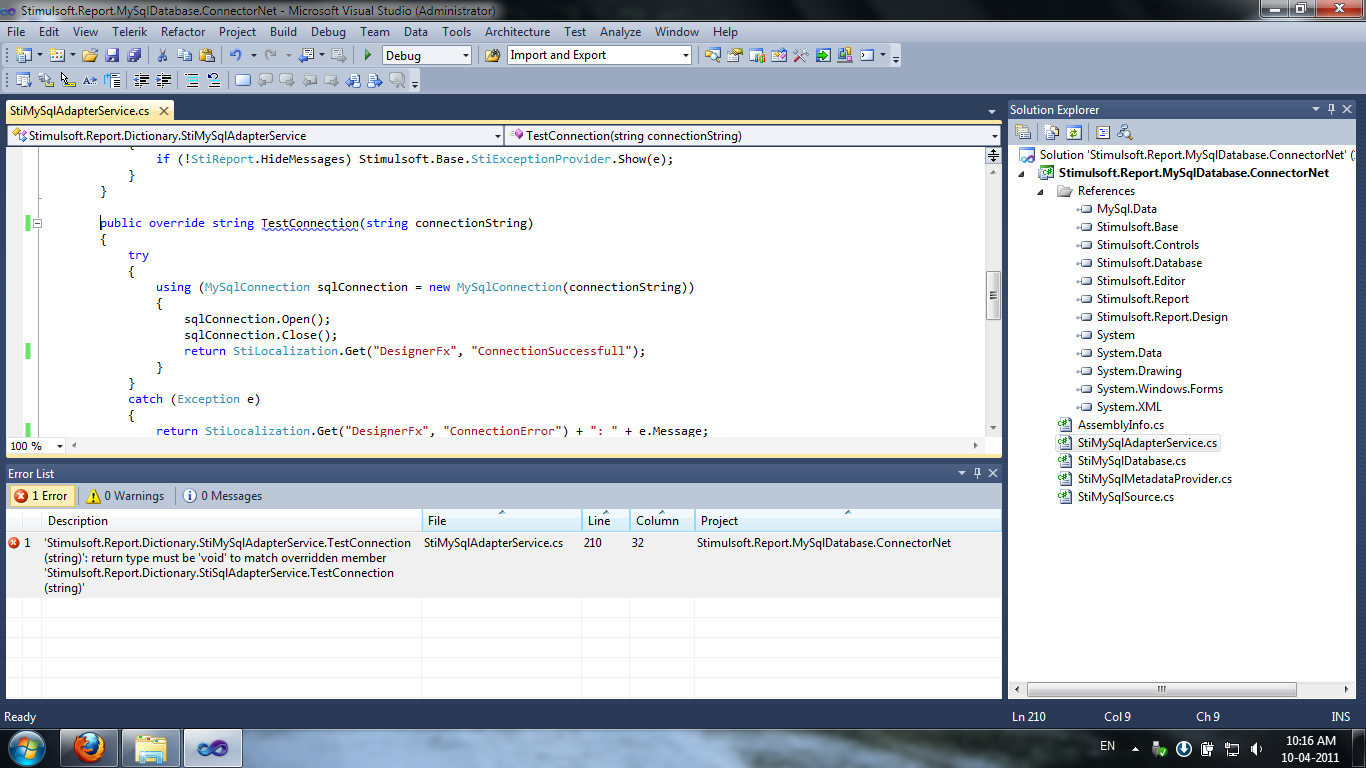
Task: Click the code editor vertical scrollbar thumb
Action: (x=993, y=295)
